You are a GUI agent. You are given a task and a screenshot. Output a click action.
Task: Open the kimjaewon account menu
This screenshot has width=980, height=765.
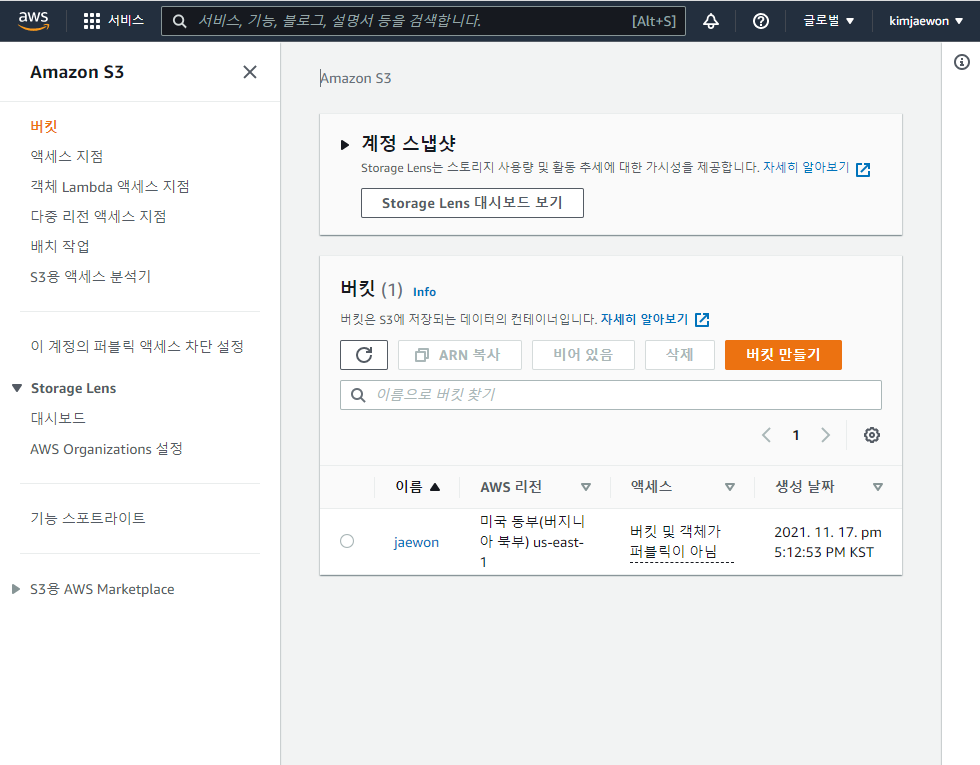pos(925,20)
